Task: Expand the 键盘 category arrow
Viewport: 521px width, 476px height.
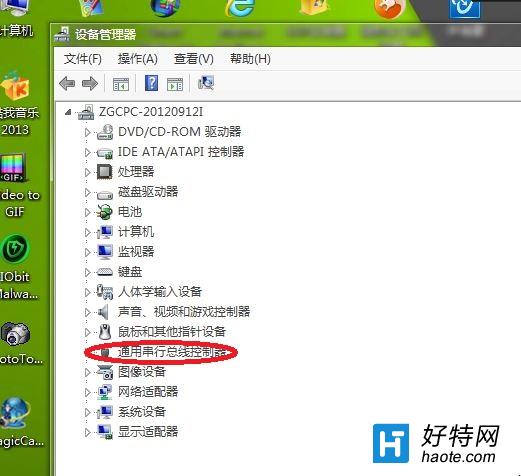Action: (x=88, y=272)
